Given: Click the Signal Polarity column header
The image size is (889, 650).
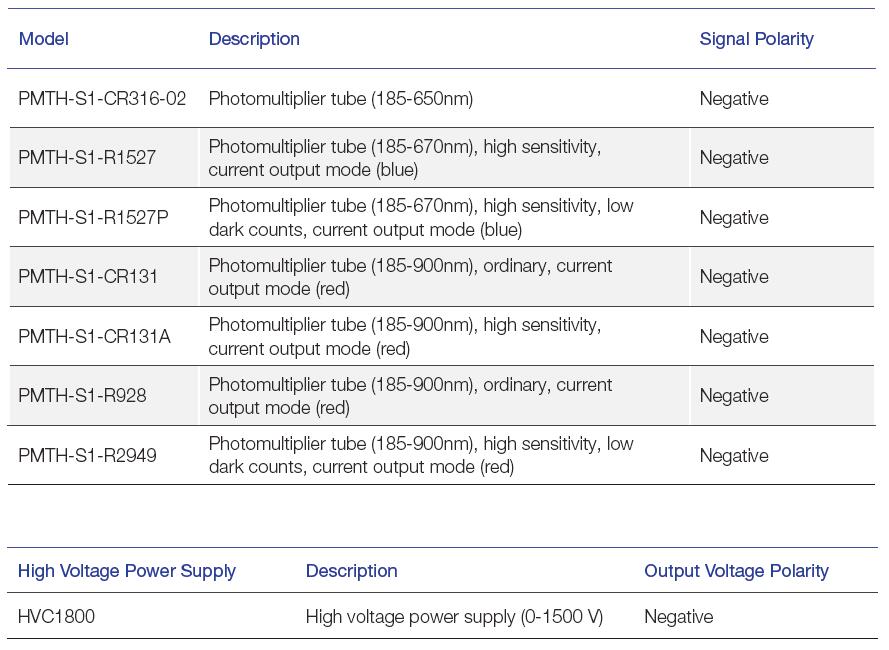Looking at the screenshot, I should point(756,39).
